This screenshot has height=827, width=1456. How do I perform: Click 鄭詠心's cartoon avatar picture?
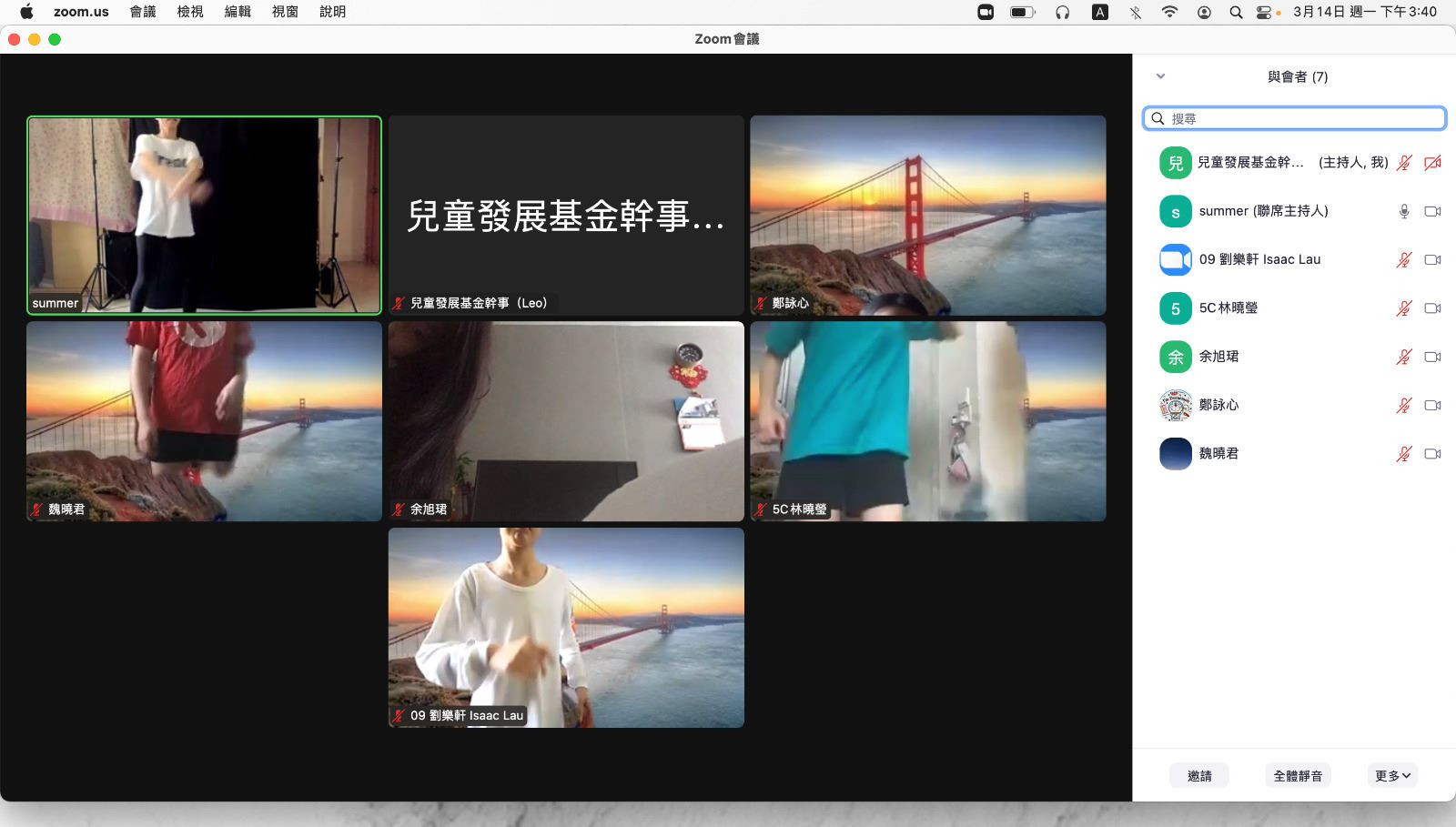(1176, 405)
